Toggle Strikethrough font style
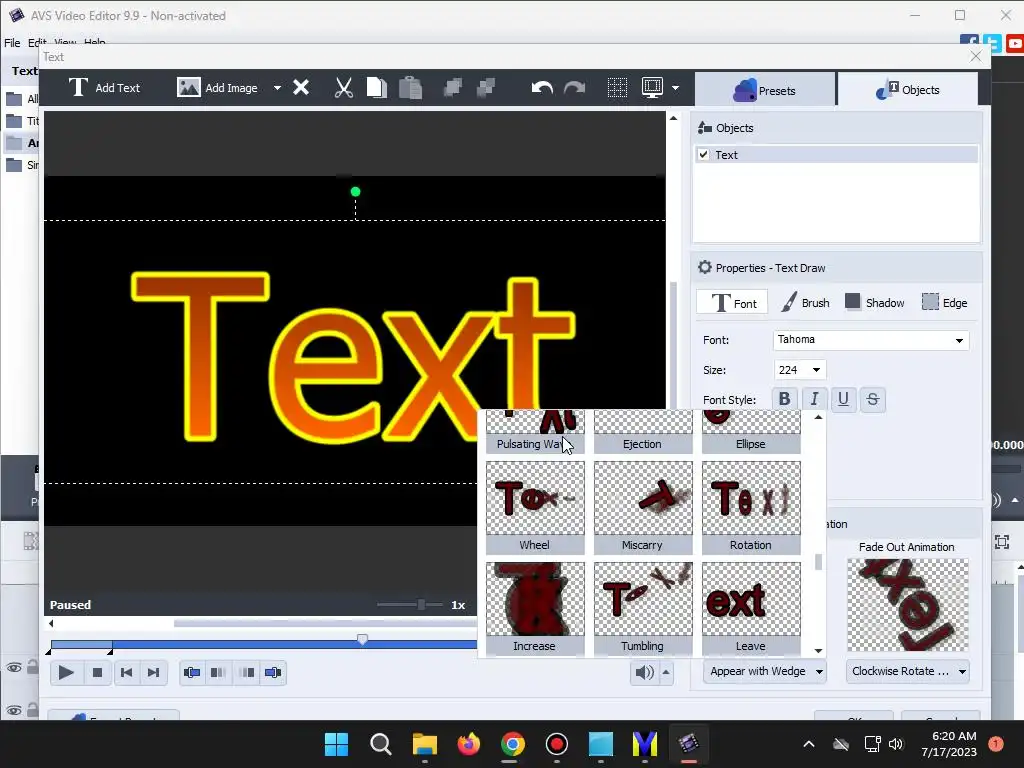This screenshot has width=1024, height=768. click(x=872, y=399)
